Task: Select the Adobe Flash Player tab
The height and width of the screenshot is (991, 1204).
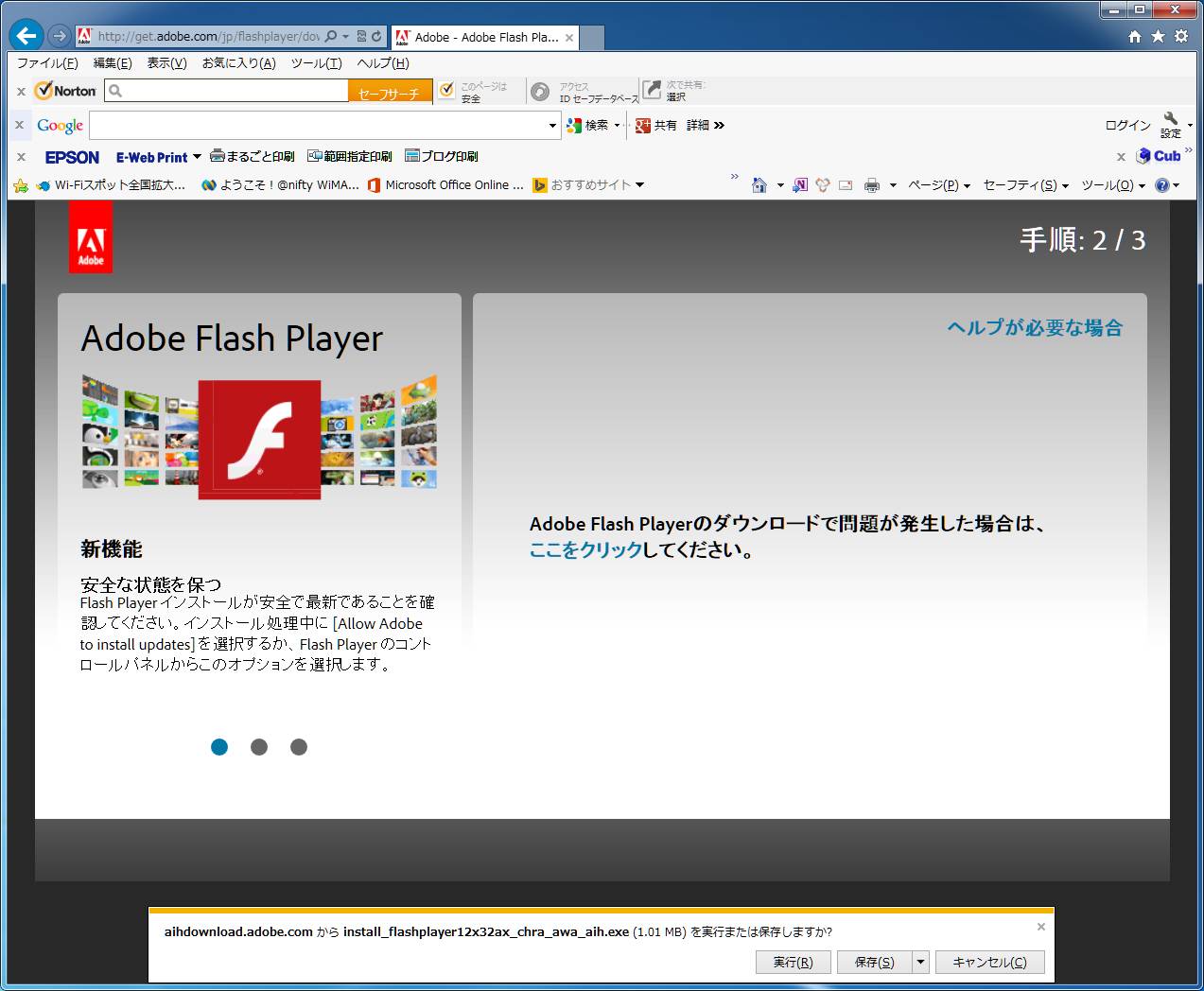Action: (x=484, y=37)
